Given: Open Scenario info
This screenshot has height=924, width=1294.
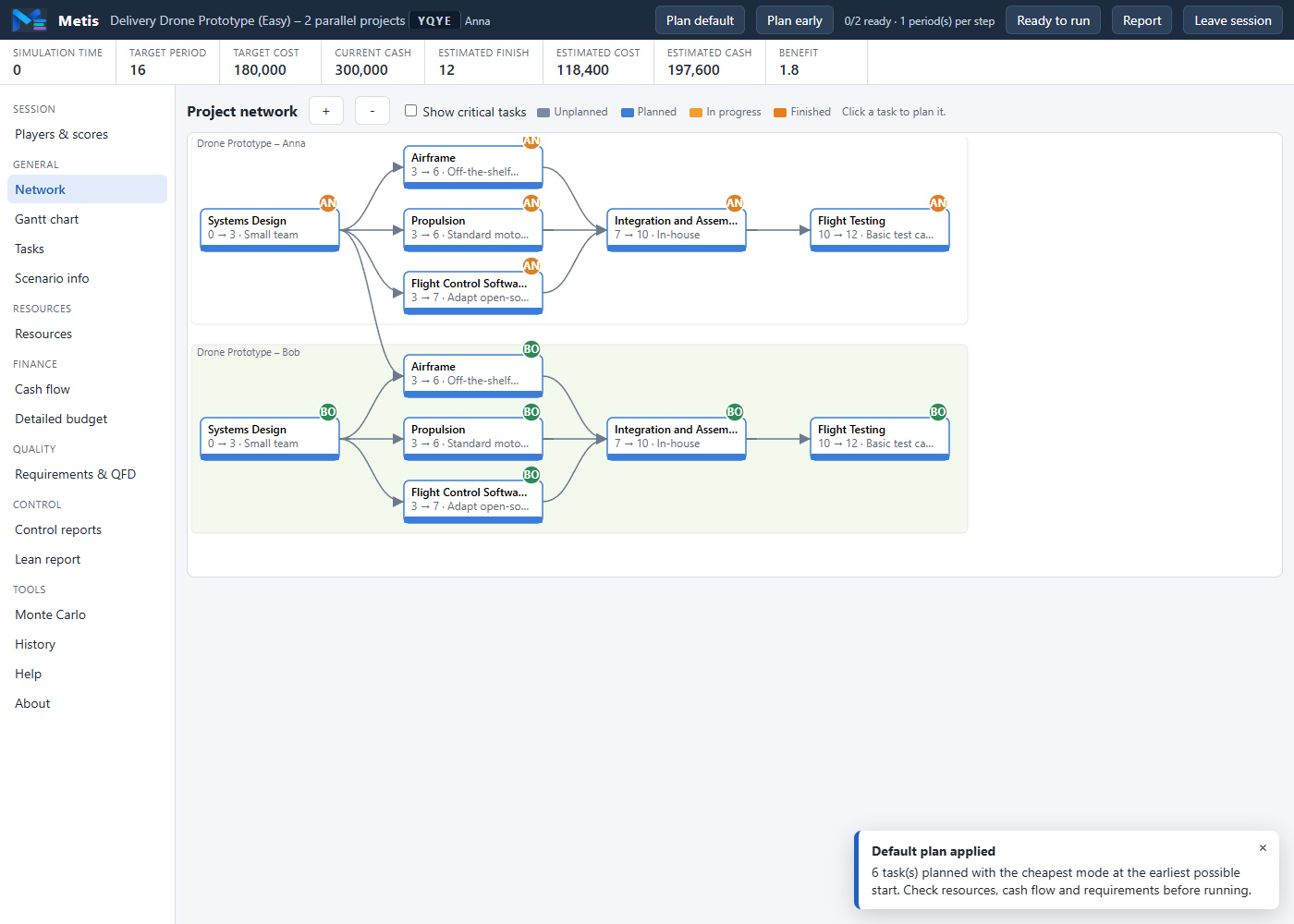Looking at the screenshot, I should pyautogui.click(x=87, y=278).
